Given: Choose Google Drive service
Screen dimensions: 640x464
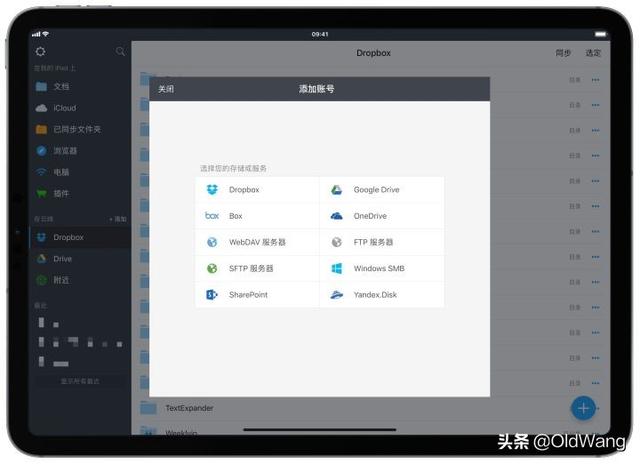Looking at the screenshot, I should [382, 190].
